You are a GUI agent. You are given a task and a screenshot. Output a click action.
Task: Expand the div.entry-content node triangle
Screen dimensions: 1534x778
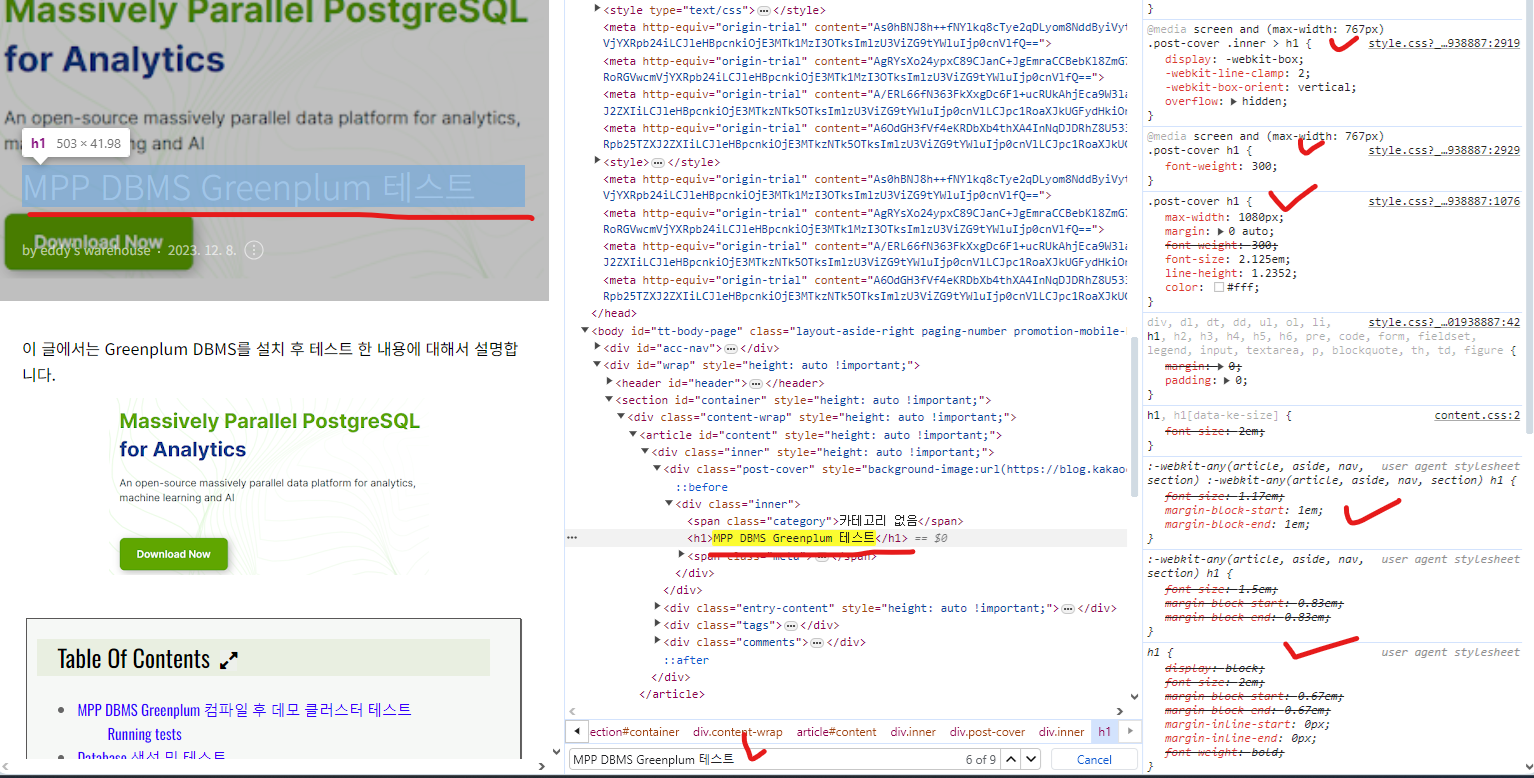658,608
